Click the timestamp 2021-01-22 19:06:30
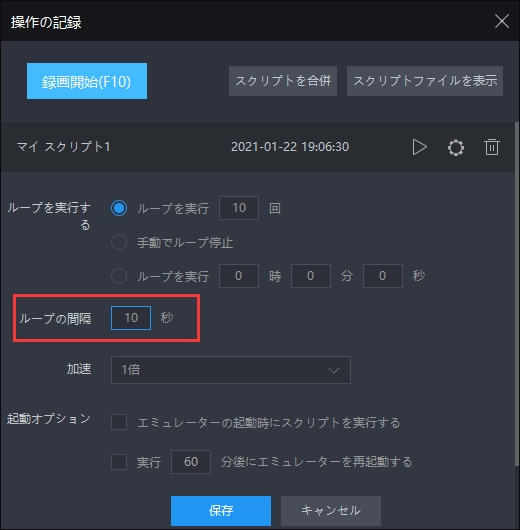 (290, 147)
